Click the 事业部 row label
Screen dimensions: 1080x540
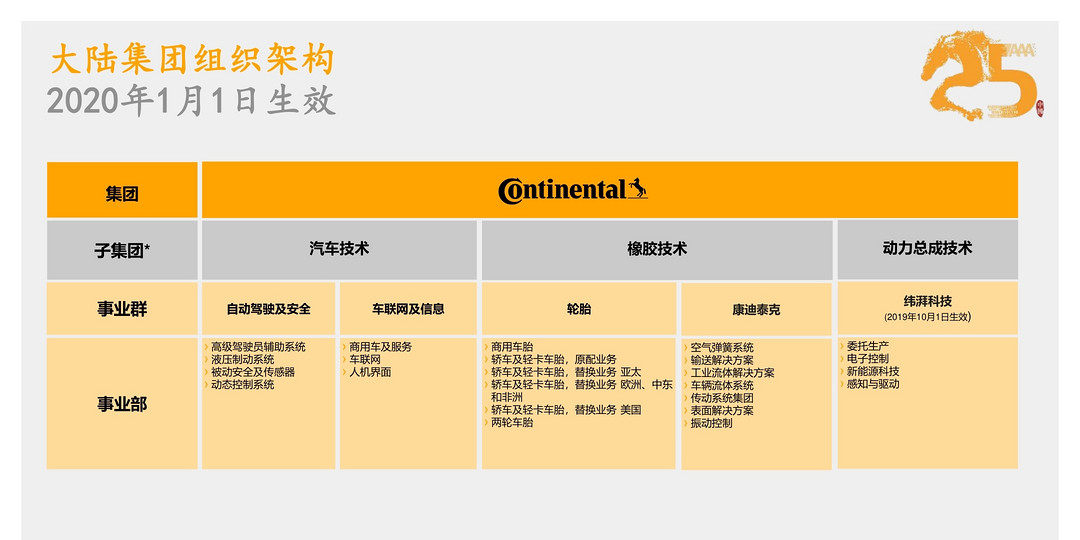(122, 404)
